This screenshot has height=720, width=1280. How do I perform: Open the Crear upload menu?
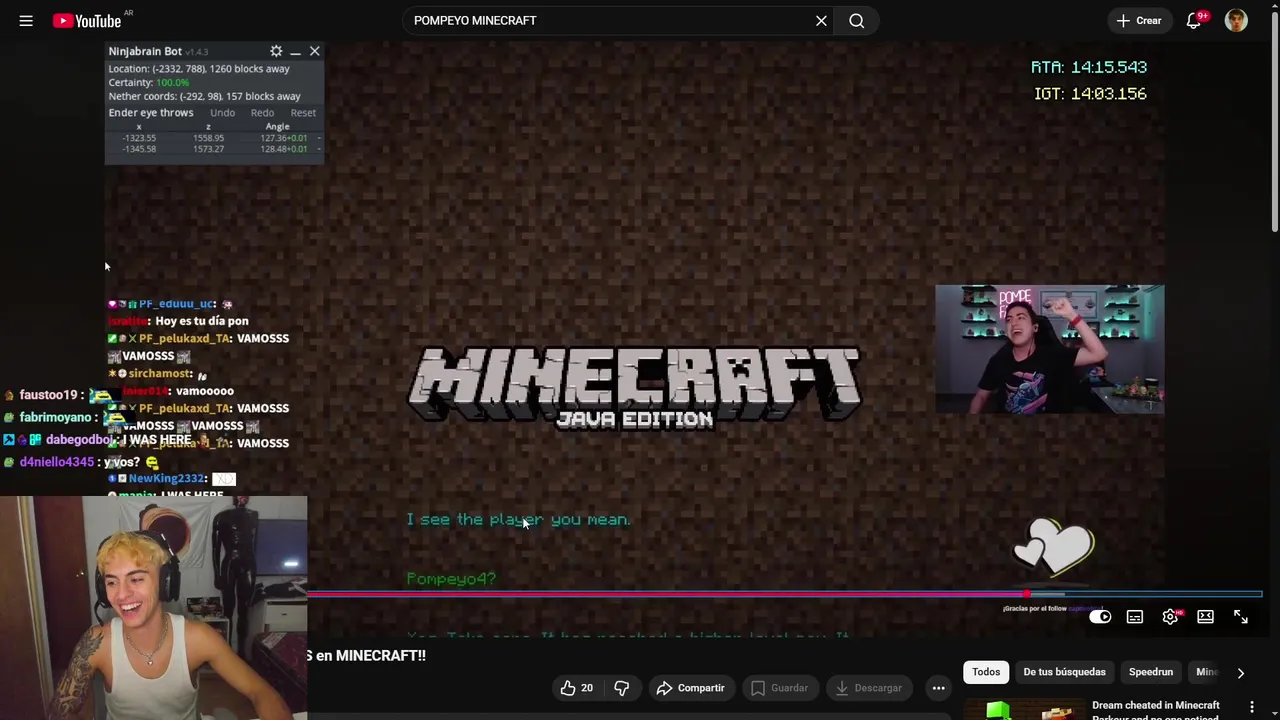point(1139,20)
